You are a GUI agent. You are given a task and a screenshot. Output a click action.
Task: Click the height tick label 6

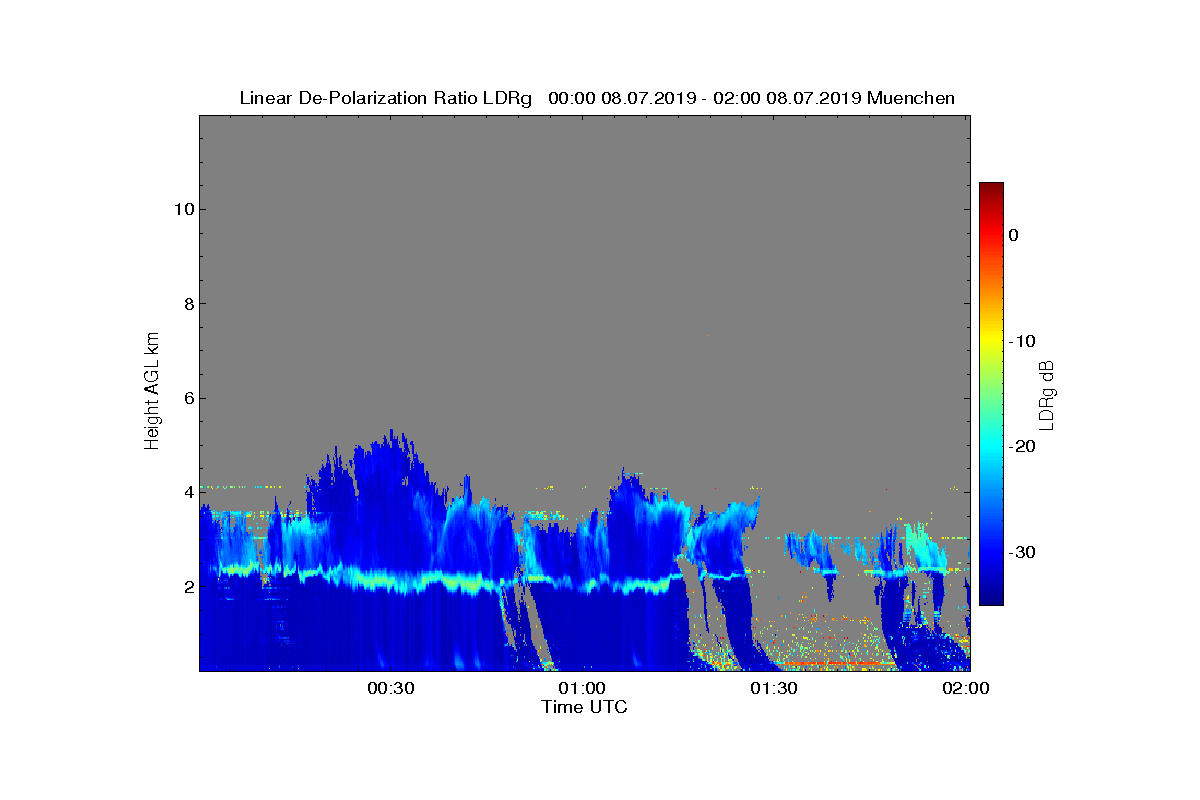[188, 398]
